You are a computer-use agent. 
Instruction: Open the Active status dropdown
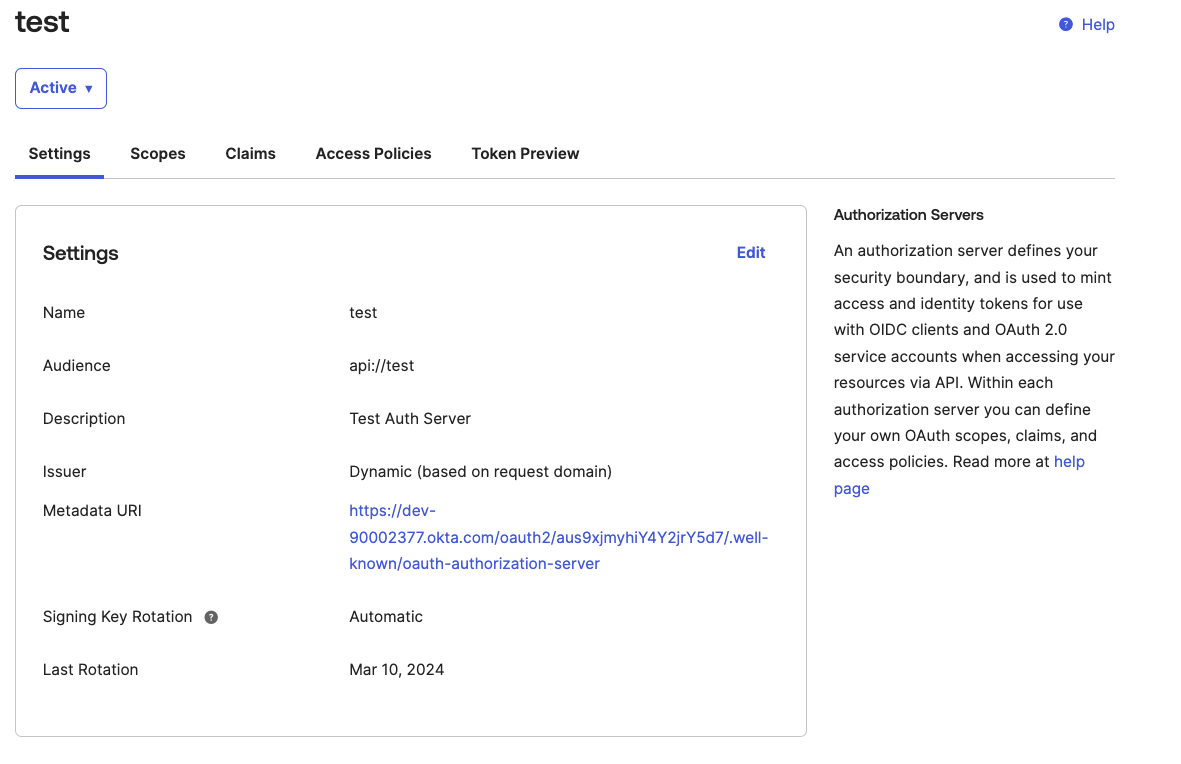60,88
